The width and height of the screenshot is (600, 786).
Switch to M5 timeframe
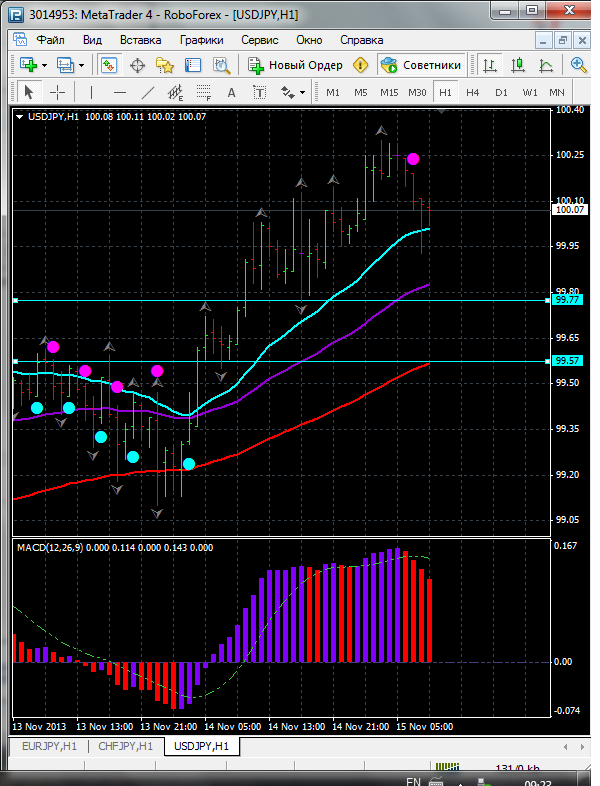point(360,93)
